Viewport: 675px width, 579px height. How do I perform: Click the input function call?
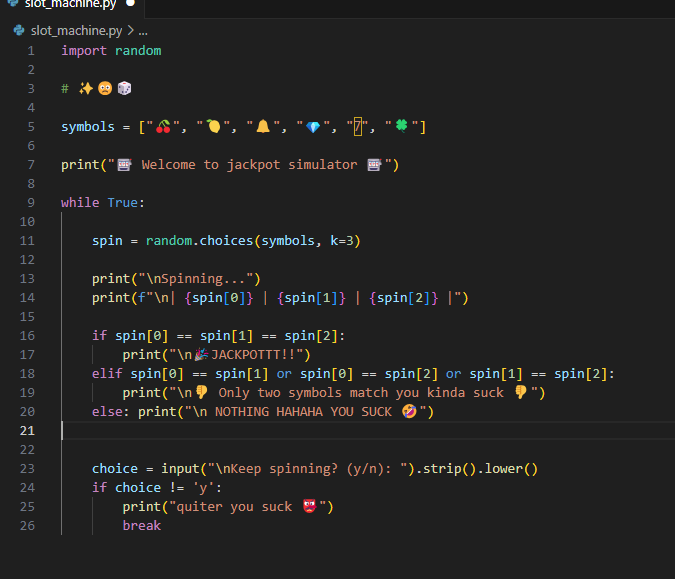(x=180, y=469)
